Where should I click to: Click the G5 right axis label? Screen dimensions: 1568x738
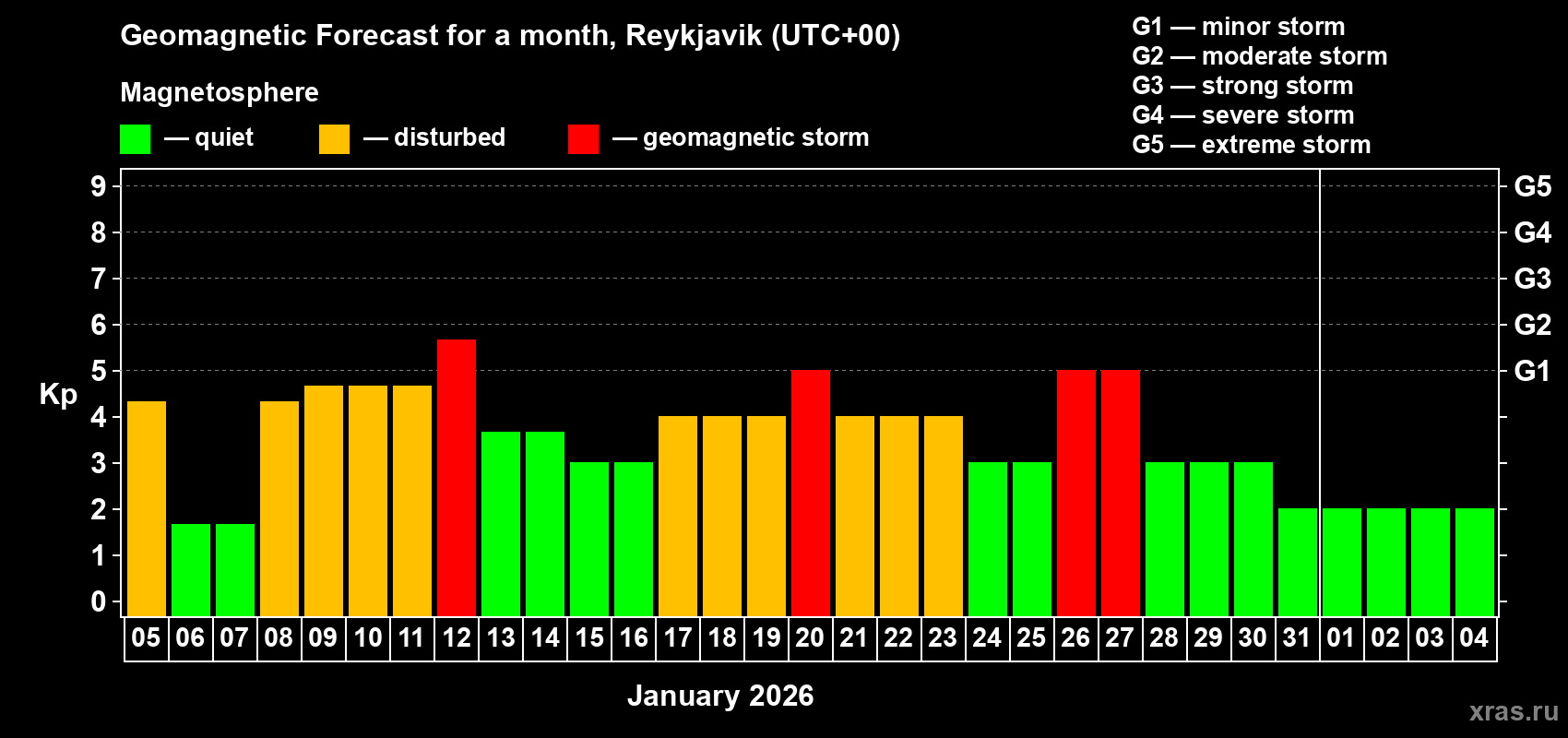(1533, 186)
